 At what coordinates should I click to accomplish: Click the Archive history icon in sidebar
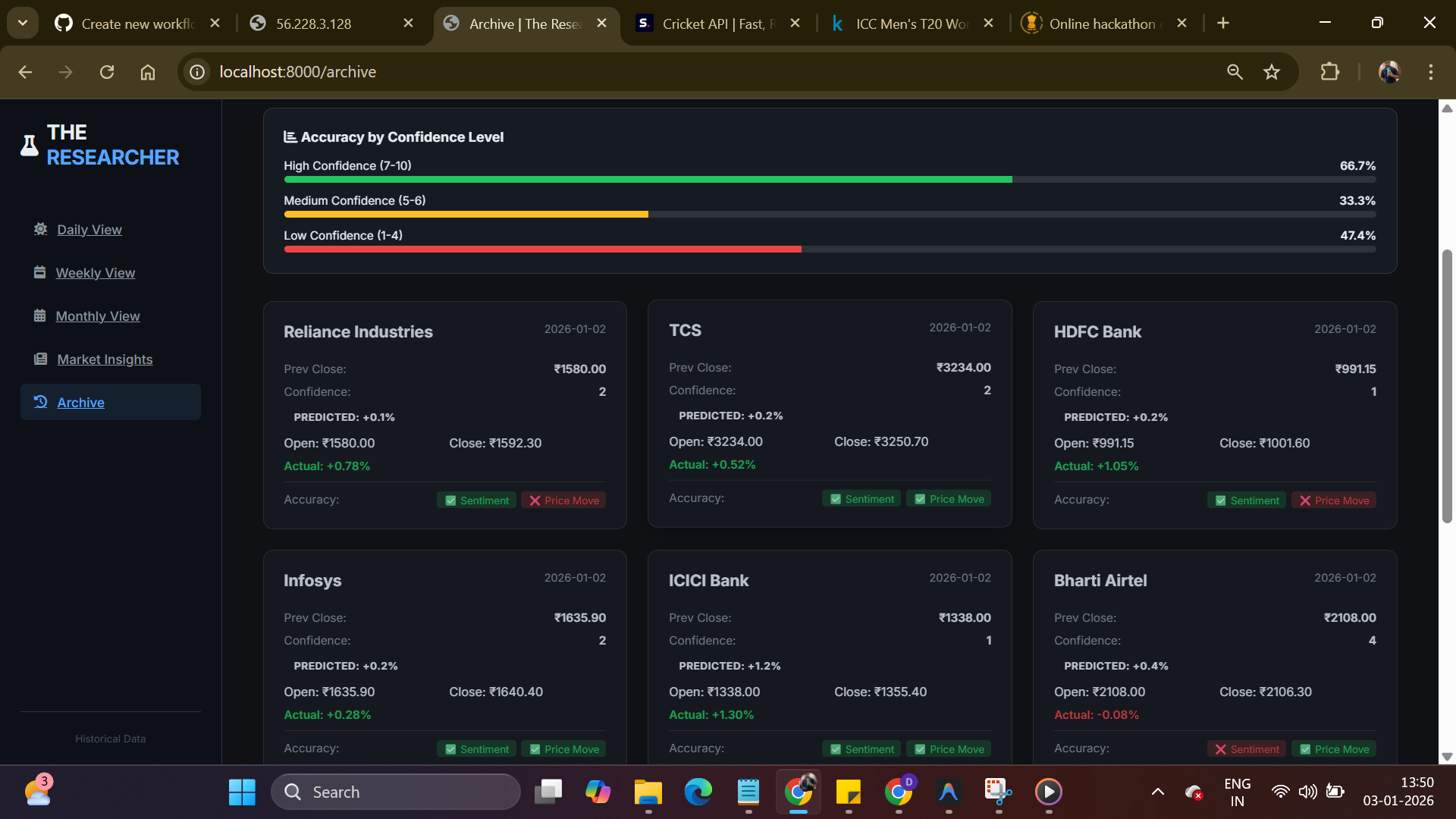[40, 402]
